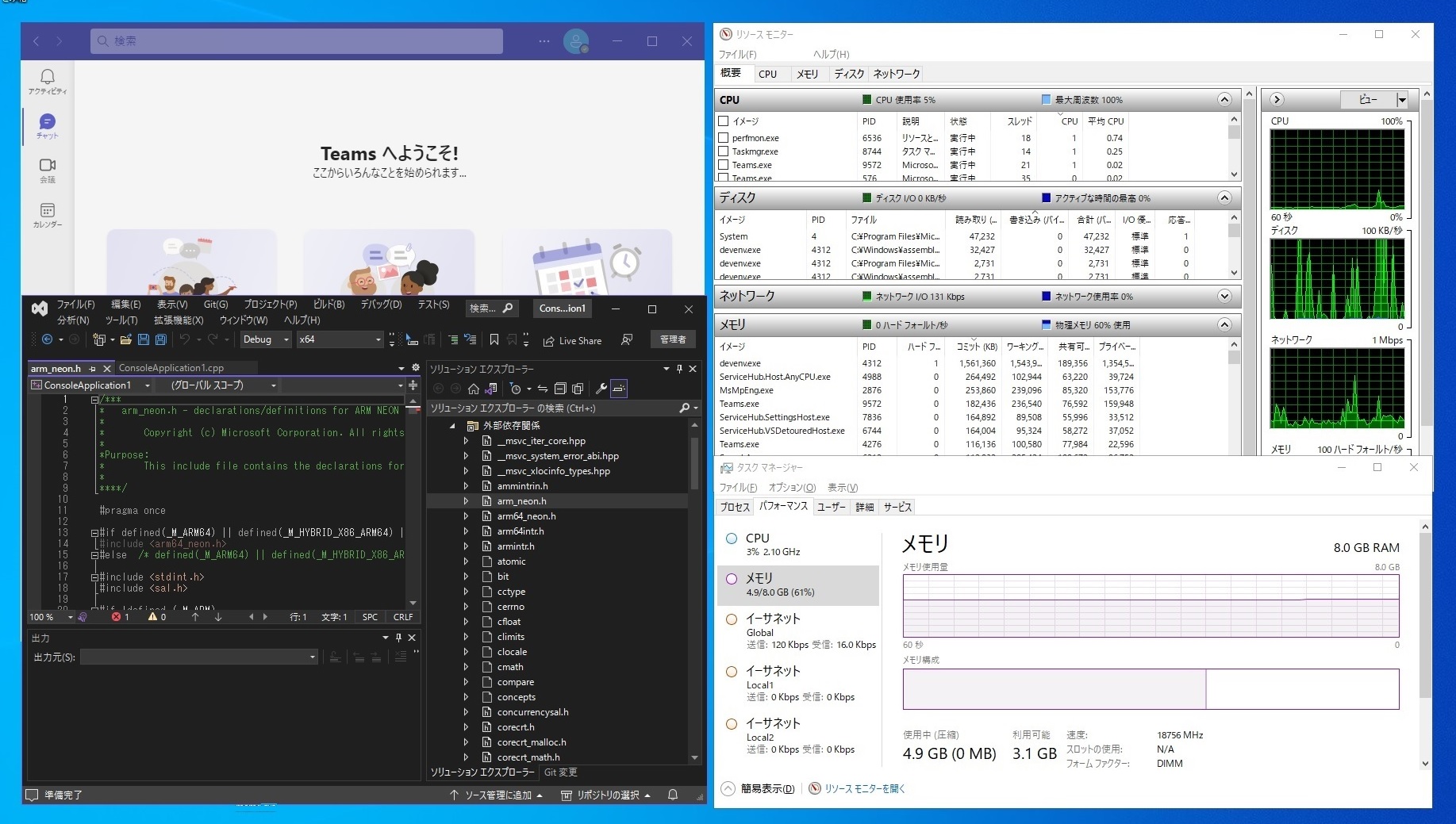Click Visual Studio undo icon
The width and height of the screenshot is (1456, 824).
click(185, 339)
